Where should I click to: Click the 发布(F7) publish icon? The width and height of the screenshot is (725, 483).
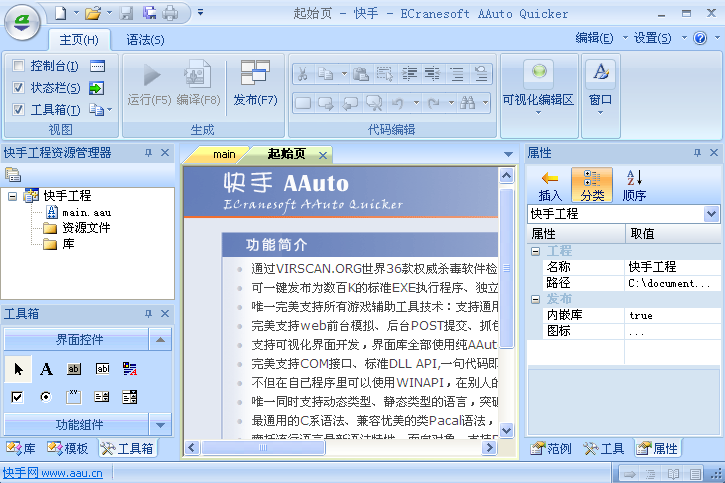tap(255, 75)
